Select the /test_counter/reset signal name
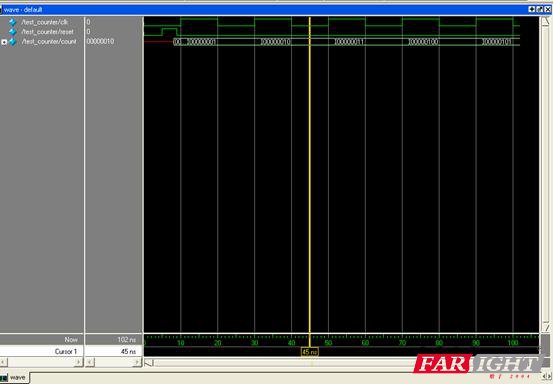Image resolution: width=553 pixels, height=384 pixels. click(x=48, y=32)
